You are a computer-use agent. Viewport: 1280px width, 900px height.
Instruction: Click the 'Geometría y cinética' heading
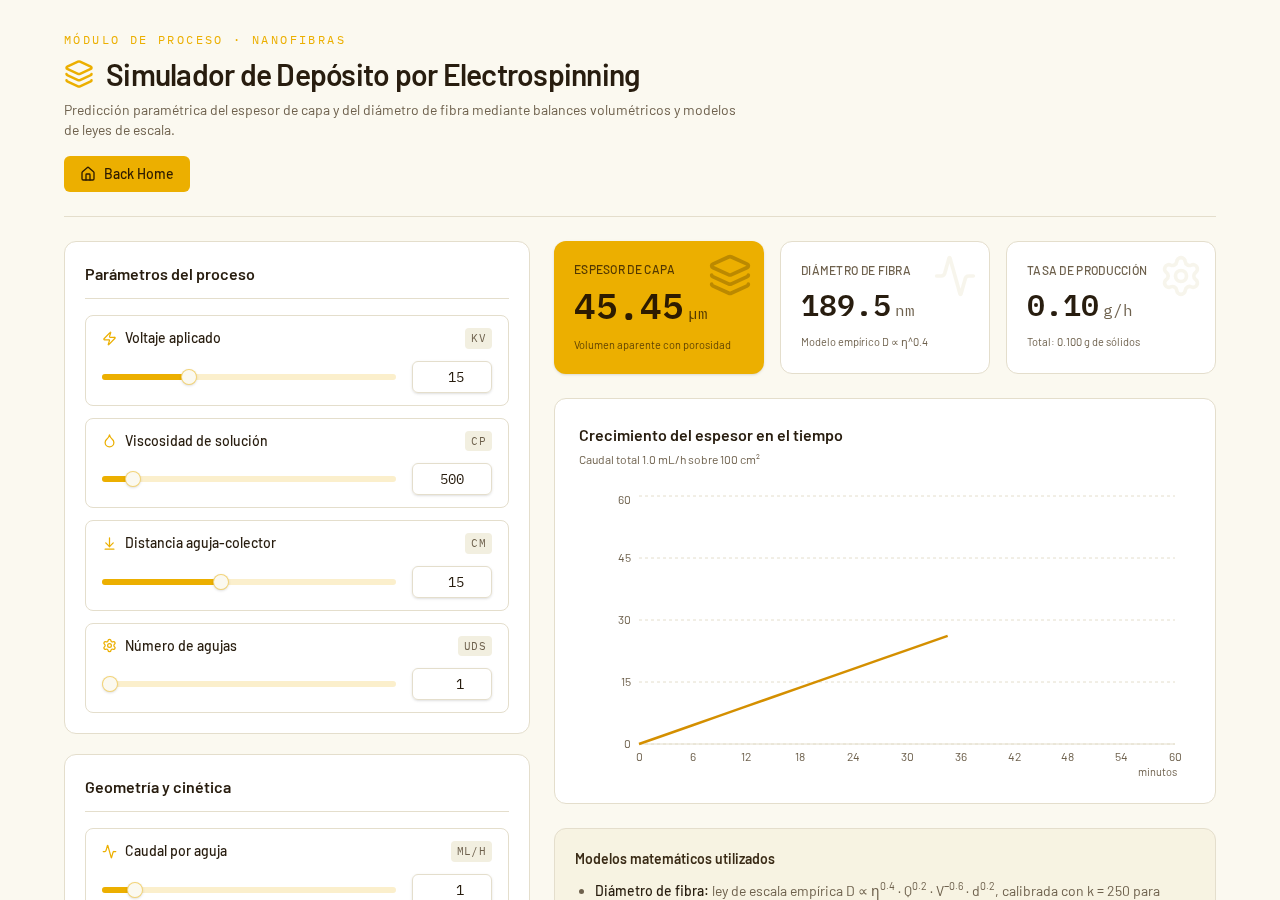click(x=158, y=787)
